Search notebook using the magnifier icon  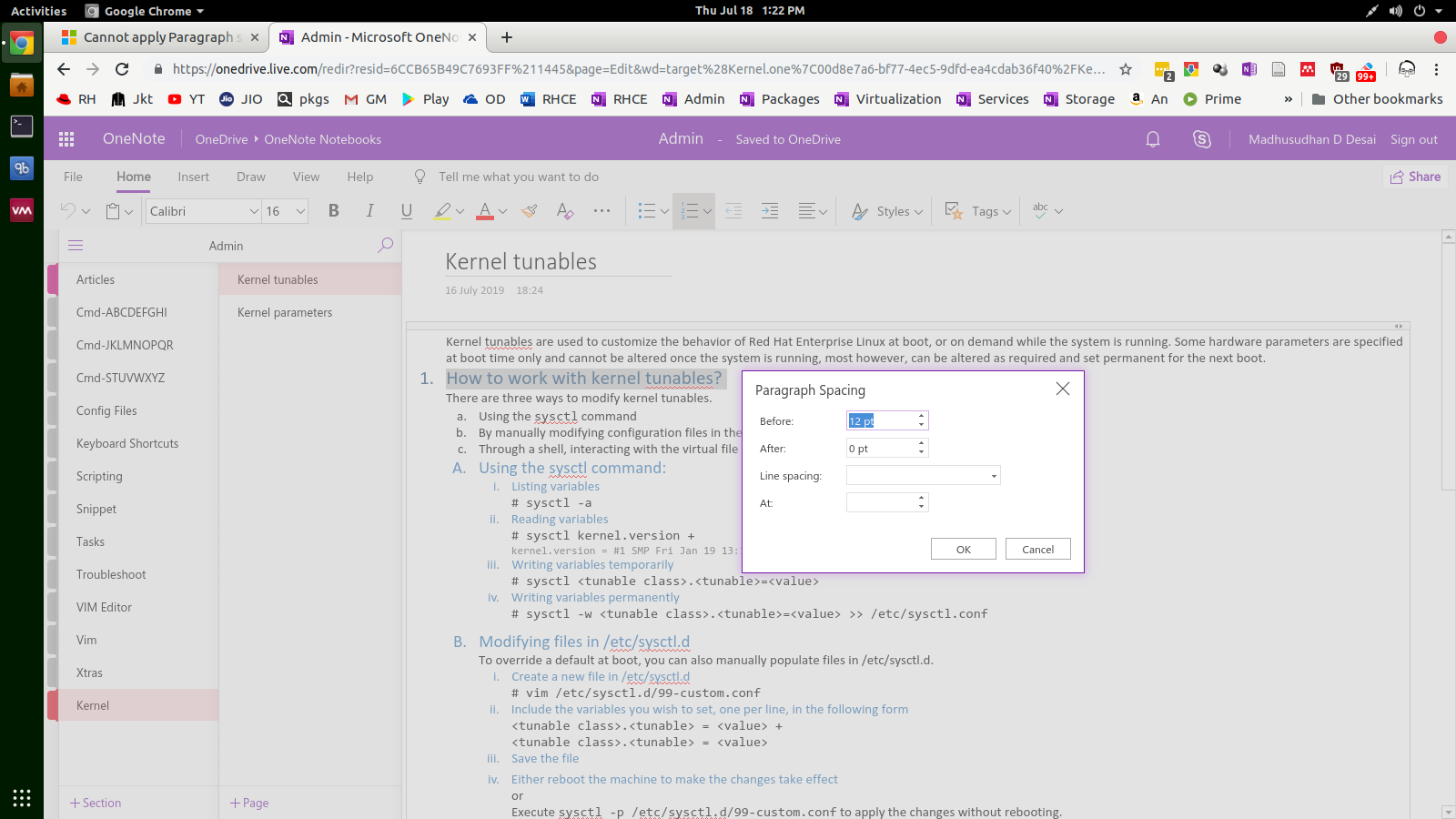pos(386,245)
